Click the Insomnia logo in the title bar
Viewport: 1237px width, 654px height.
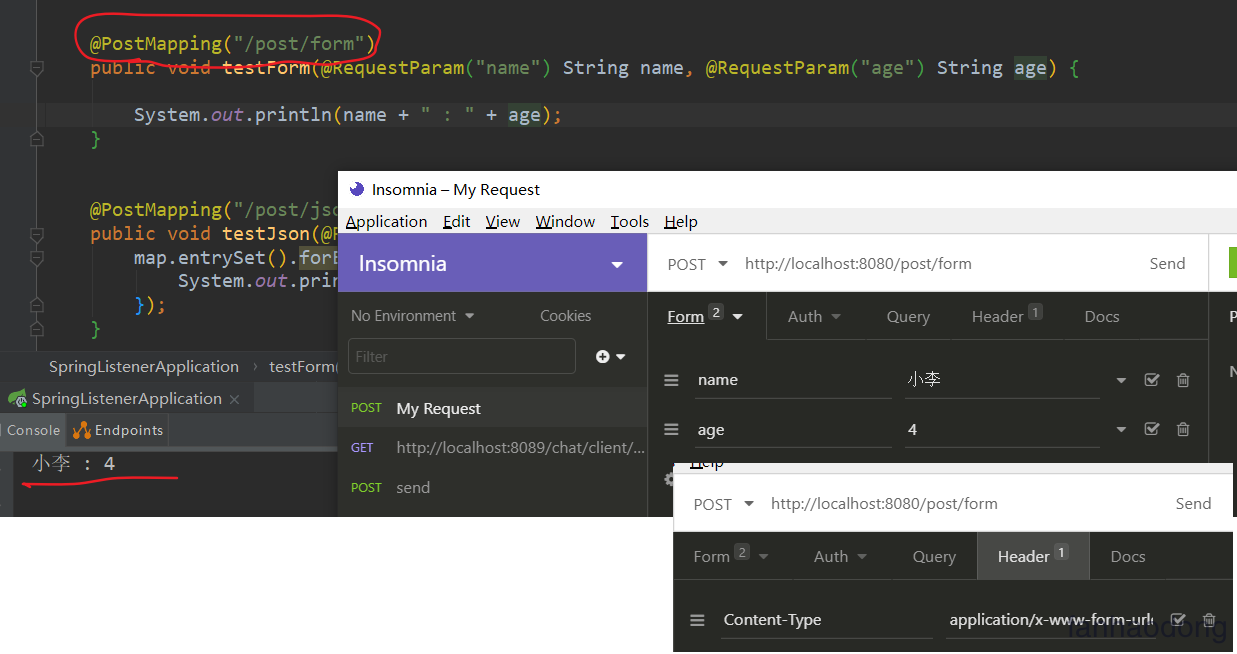357,189
